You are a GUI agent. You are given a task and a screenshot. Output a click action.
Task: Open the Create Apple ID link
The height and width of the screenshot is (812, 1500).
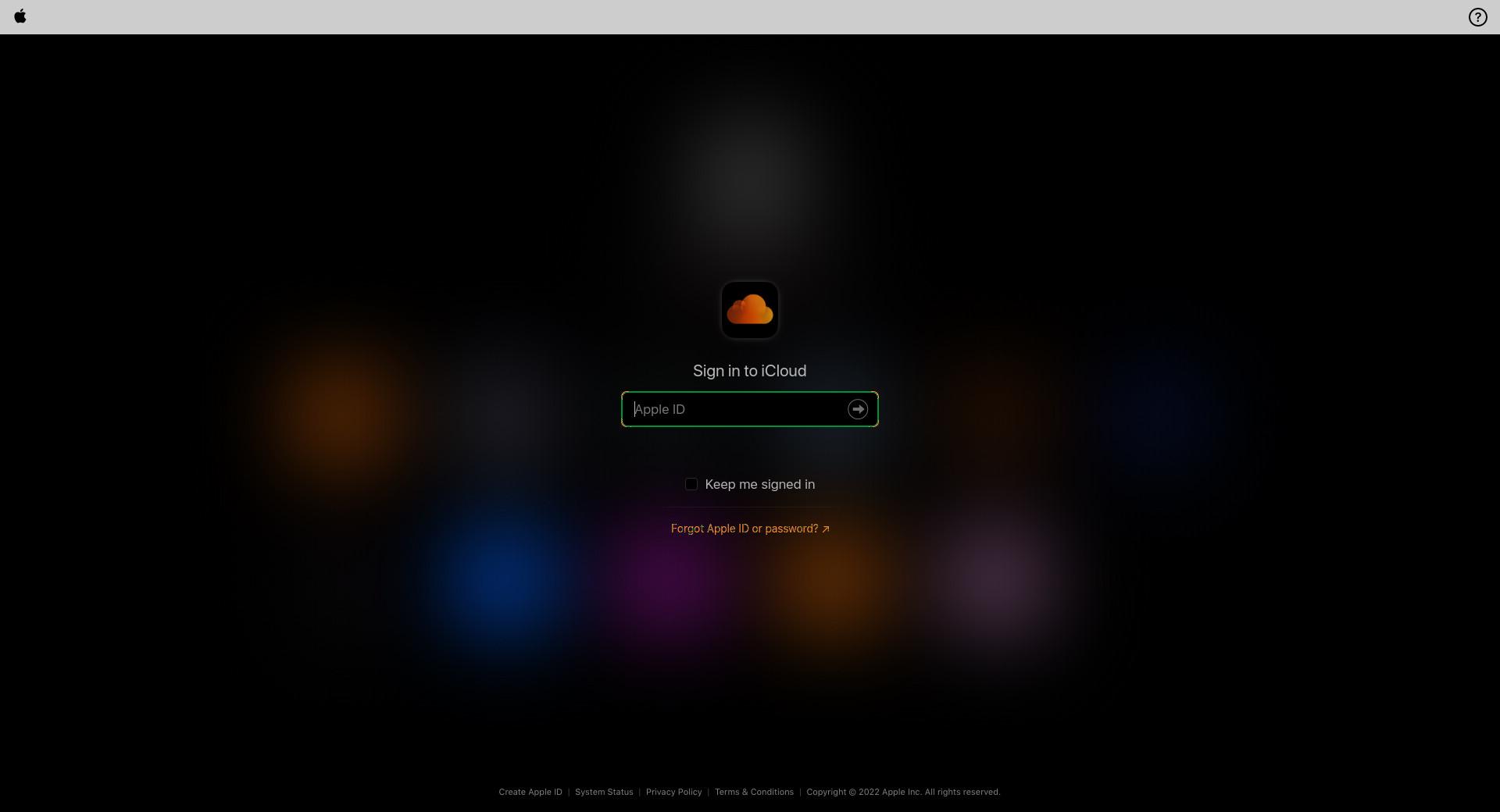(x=530, y=792)
